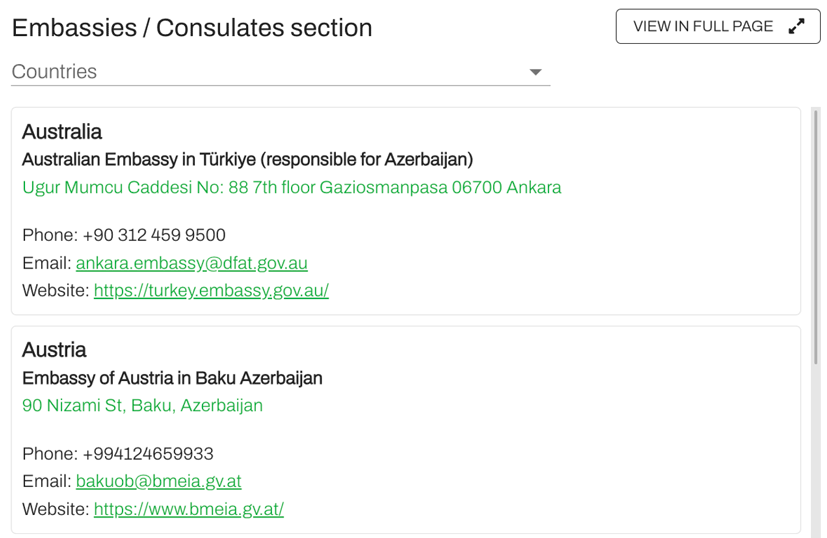
Task: Open the Countries dropdown field
Action: pos(270,72)
